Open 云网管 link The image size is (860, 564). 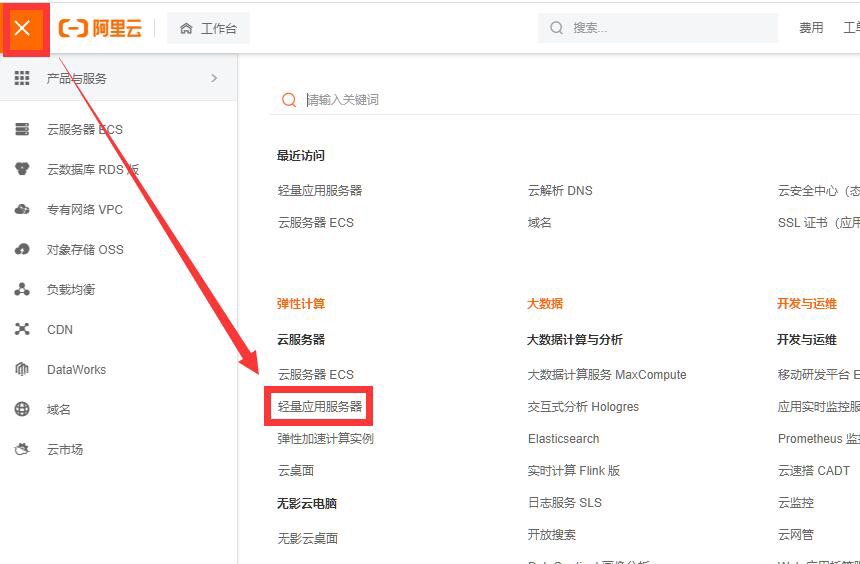click(795, 534)
